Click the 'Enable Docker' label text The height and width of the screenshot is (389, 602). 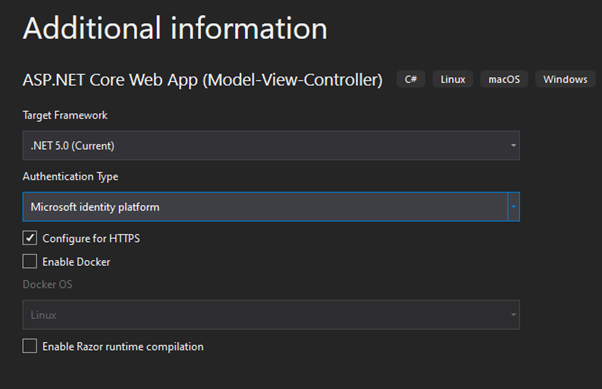76,262
